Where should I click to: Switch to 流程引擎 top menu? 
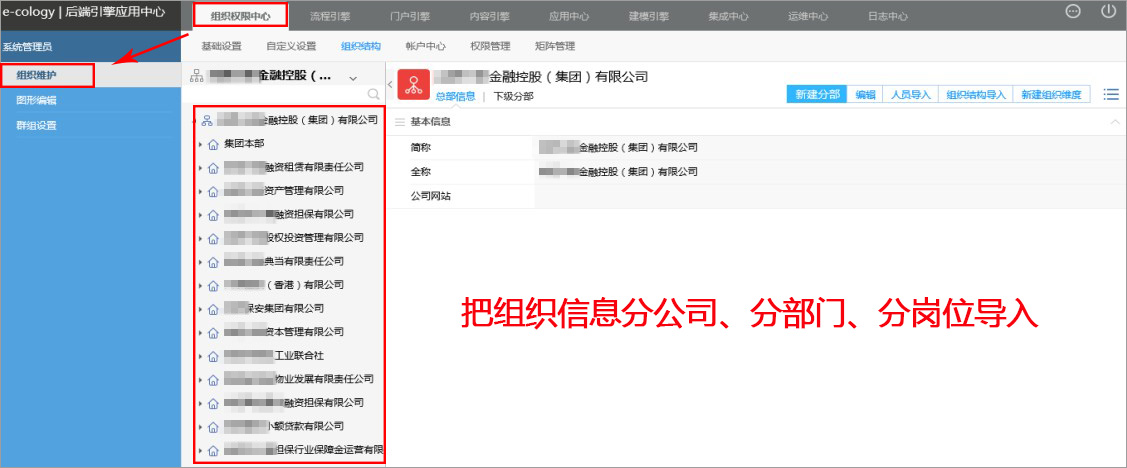331,16
